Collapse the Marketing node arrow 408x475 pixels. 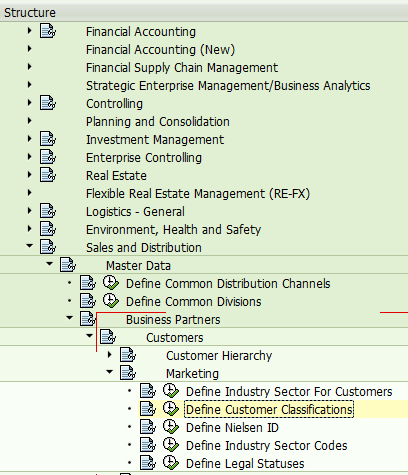[x=110, y=372]
